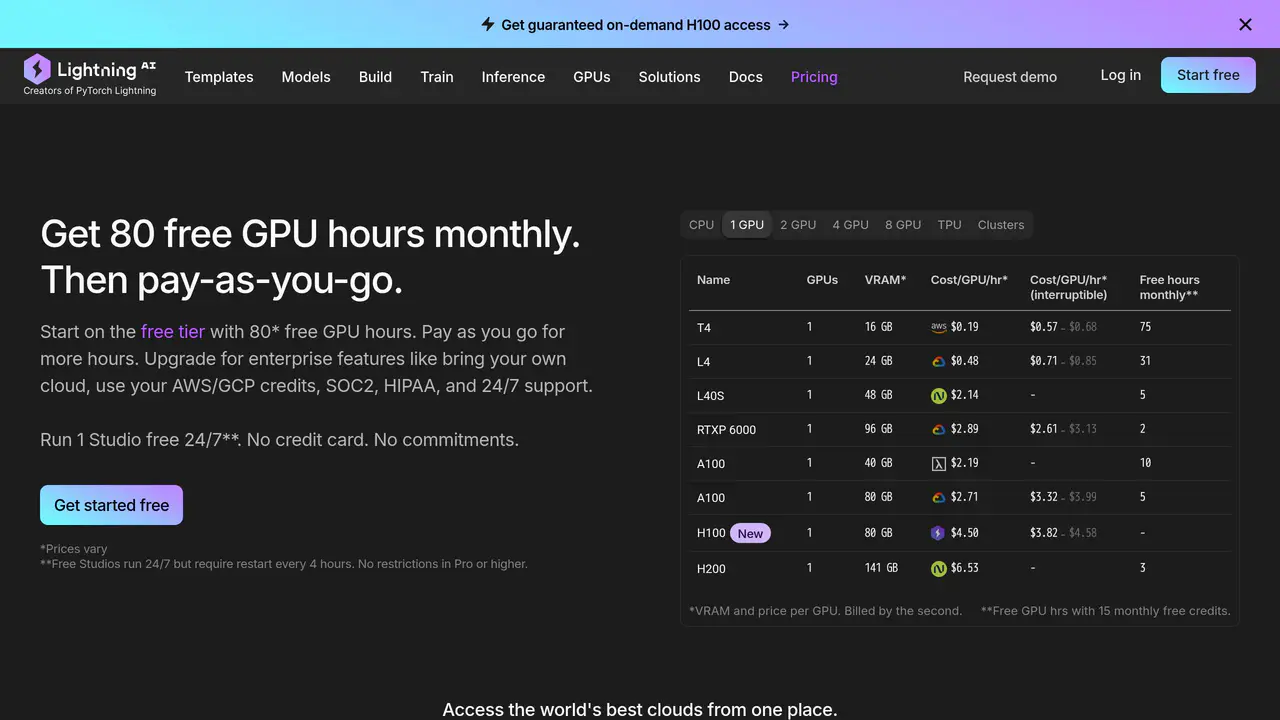Click the green provider icon in the H200 row
Image resolution: width=1280 pixels, height=720 pixels.
point(938,568)
